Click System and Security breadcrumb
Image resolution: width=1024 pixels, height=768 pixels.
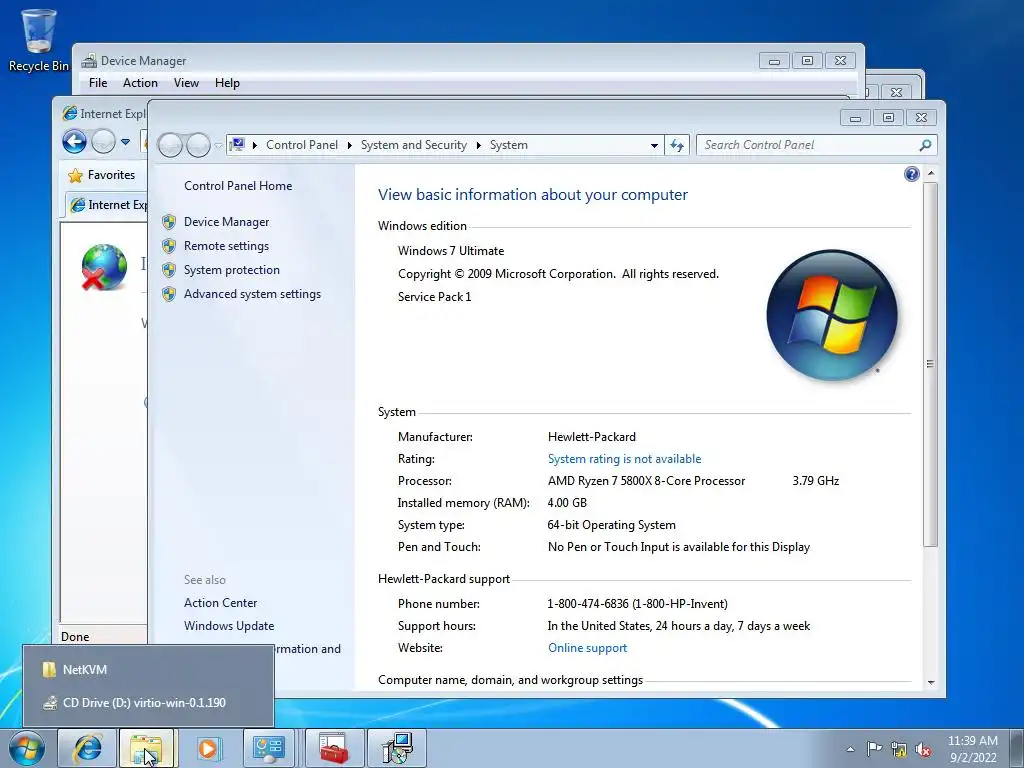pyautogui.click(x=413, y=145)
